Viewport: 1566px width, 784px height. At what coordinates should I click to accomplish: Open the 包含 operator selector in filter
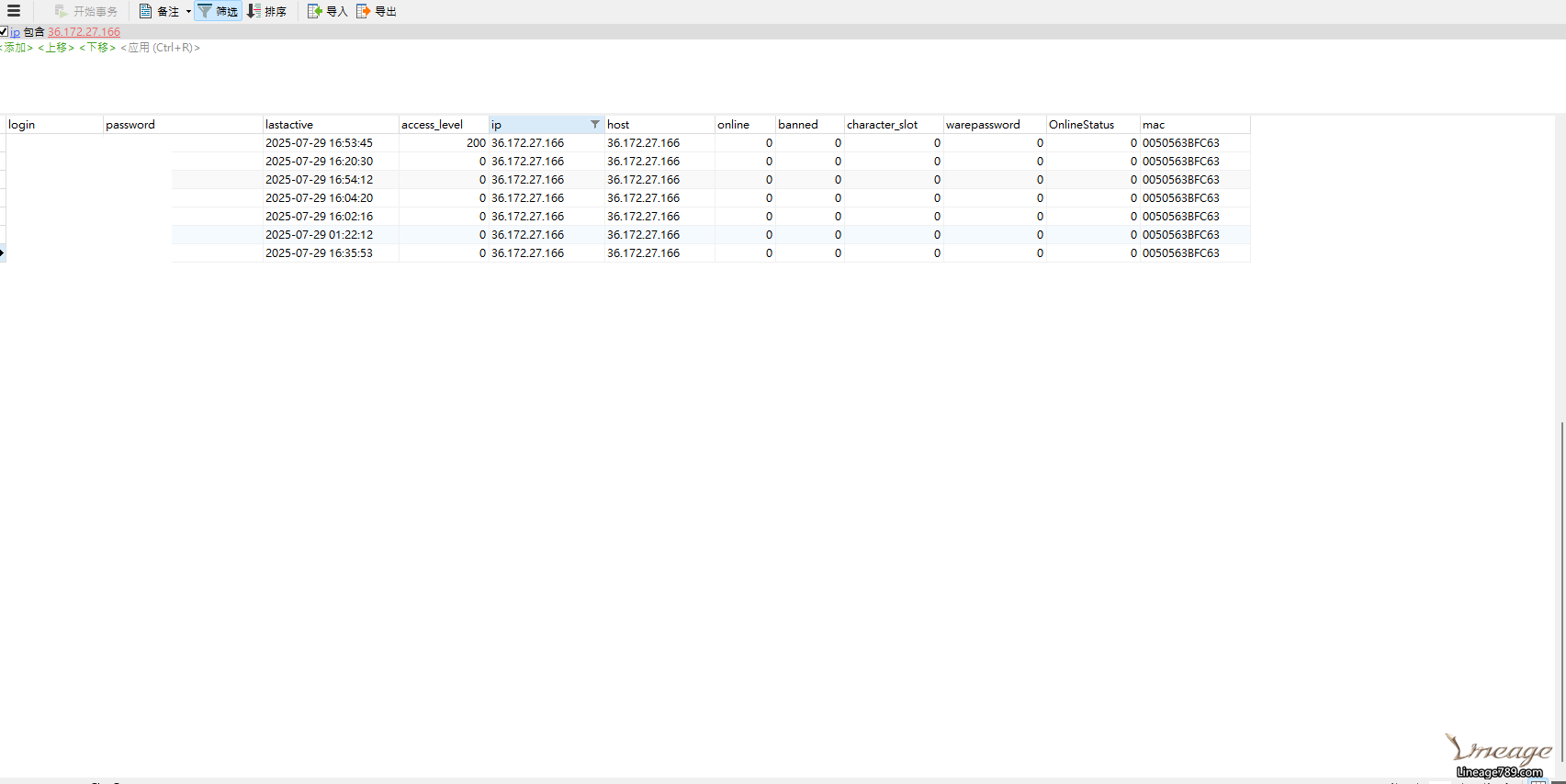(x=34, y=32)
